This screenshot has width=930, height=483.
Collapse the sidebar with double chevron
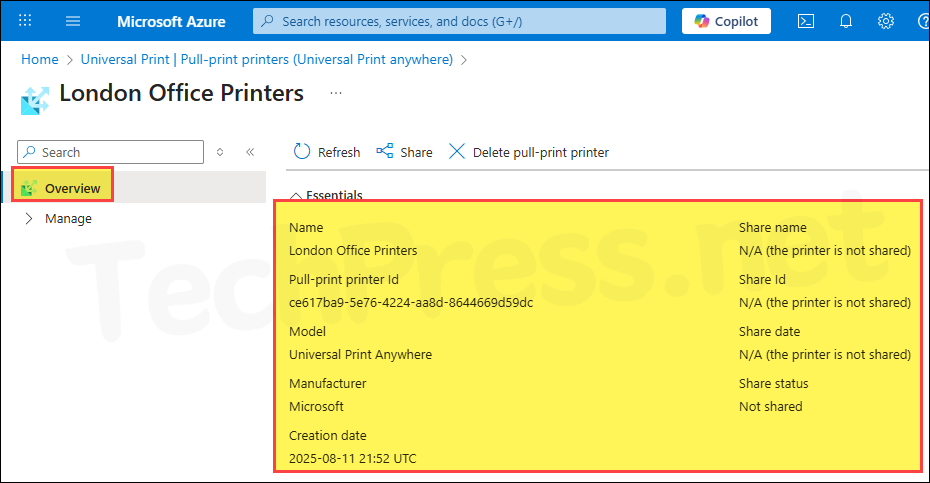point(250,152)
